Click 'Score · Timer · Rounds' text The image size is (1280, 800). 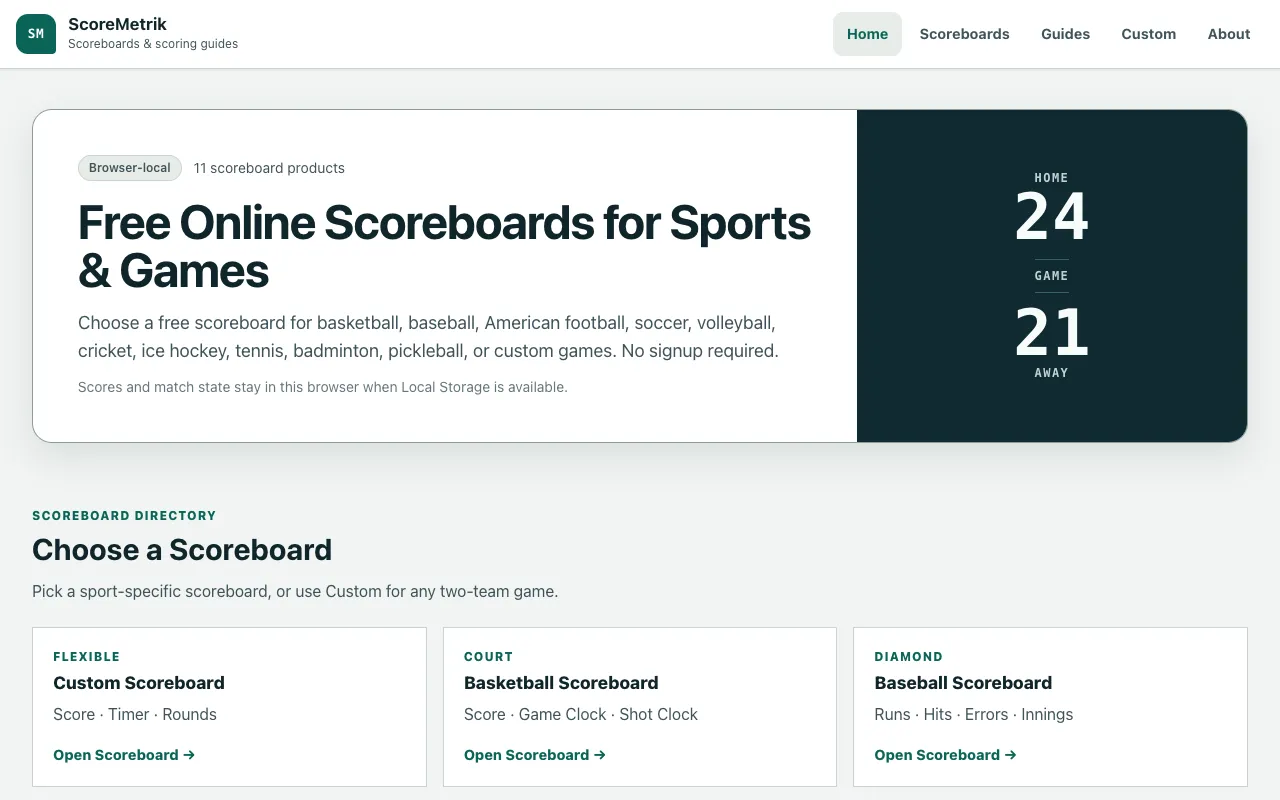pos(135,714)
